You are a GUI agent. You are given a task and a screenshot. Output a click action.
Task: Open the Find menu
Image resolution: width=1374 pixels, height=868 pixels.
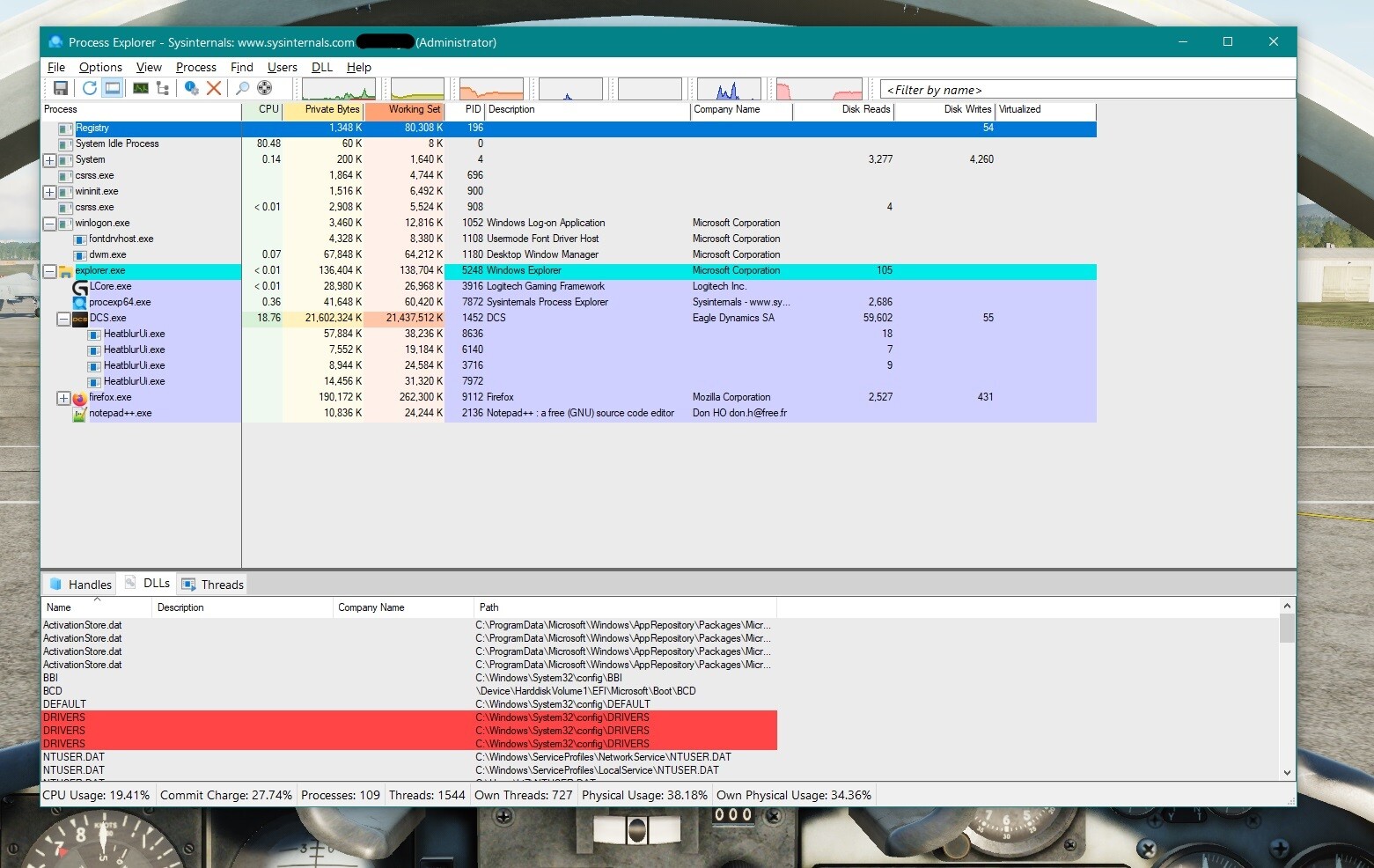tap(241, 67)
